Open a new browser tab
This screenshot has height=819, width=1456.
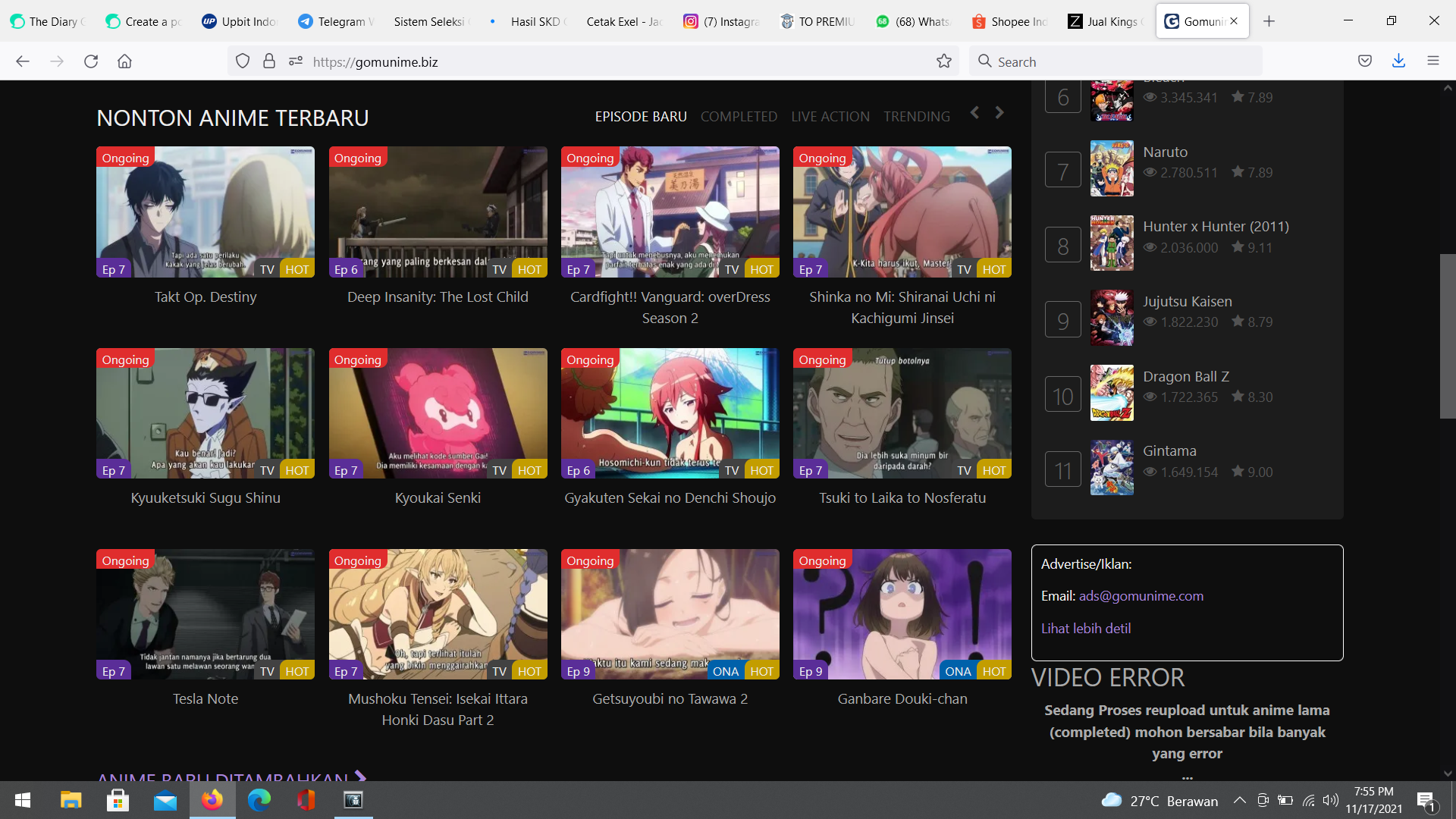click(x=1269, y=21)
